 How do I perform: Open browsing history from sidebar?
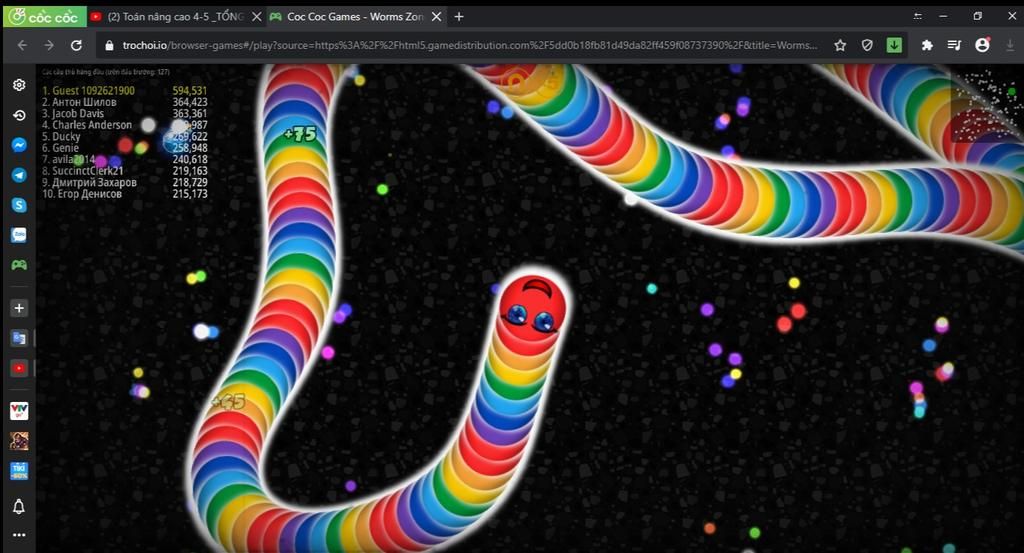point(19,116)
